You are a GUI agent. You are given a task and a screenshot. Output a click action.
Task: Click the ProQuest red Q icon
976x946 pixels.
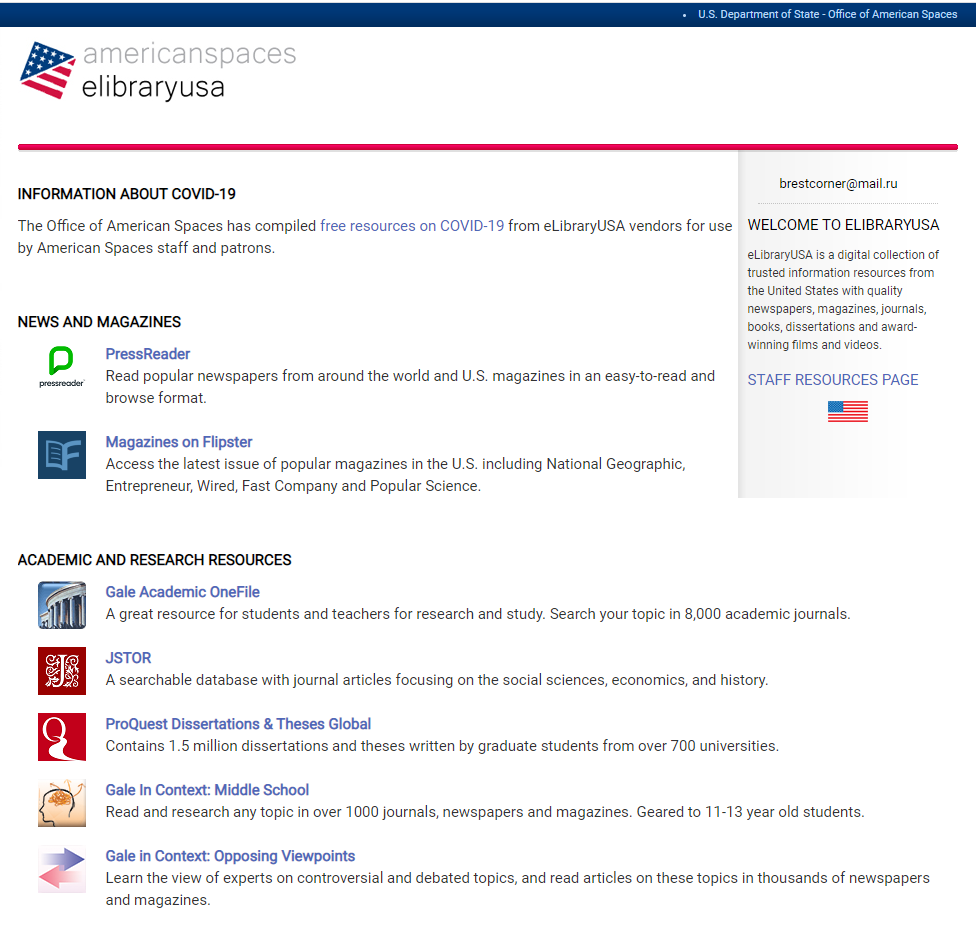click(62, 737)
